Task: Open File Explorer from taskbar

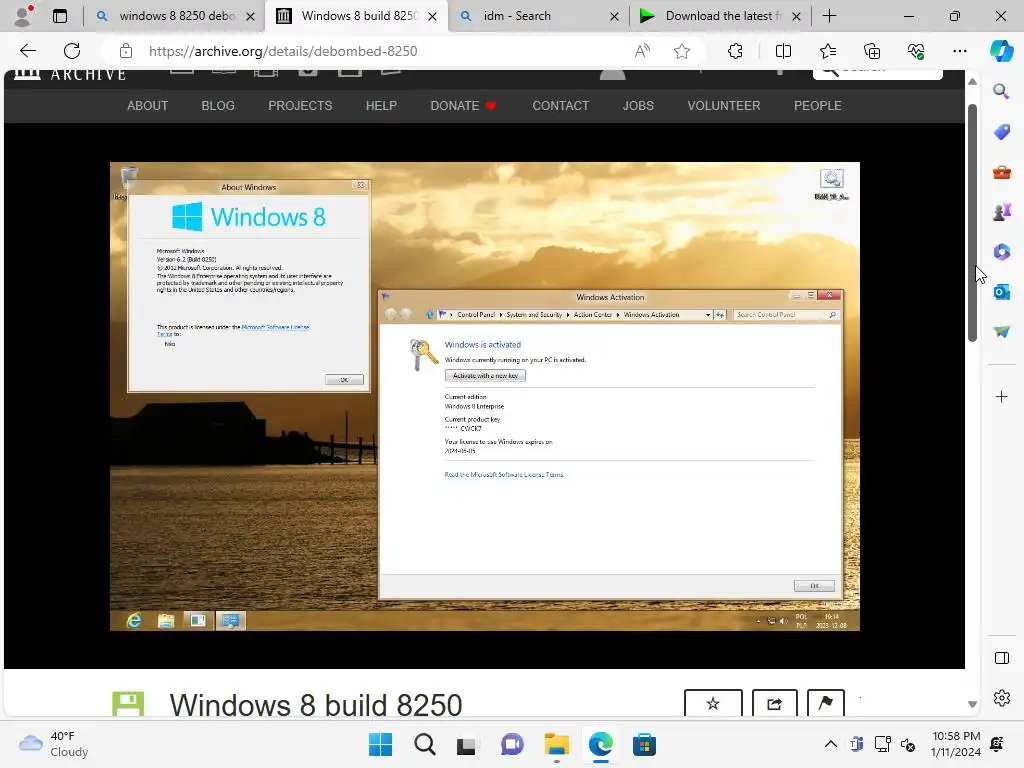Action: (x=556, y=744)
